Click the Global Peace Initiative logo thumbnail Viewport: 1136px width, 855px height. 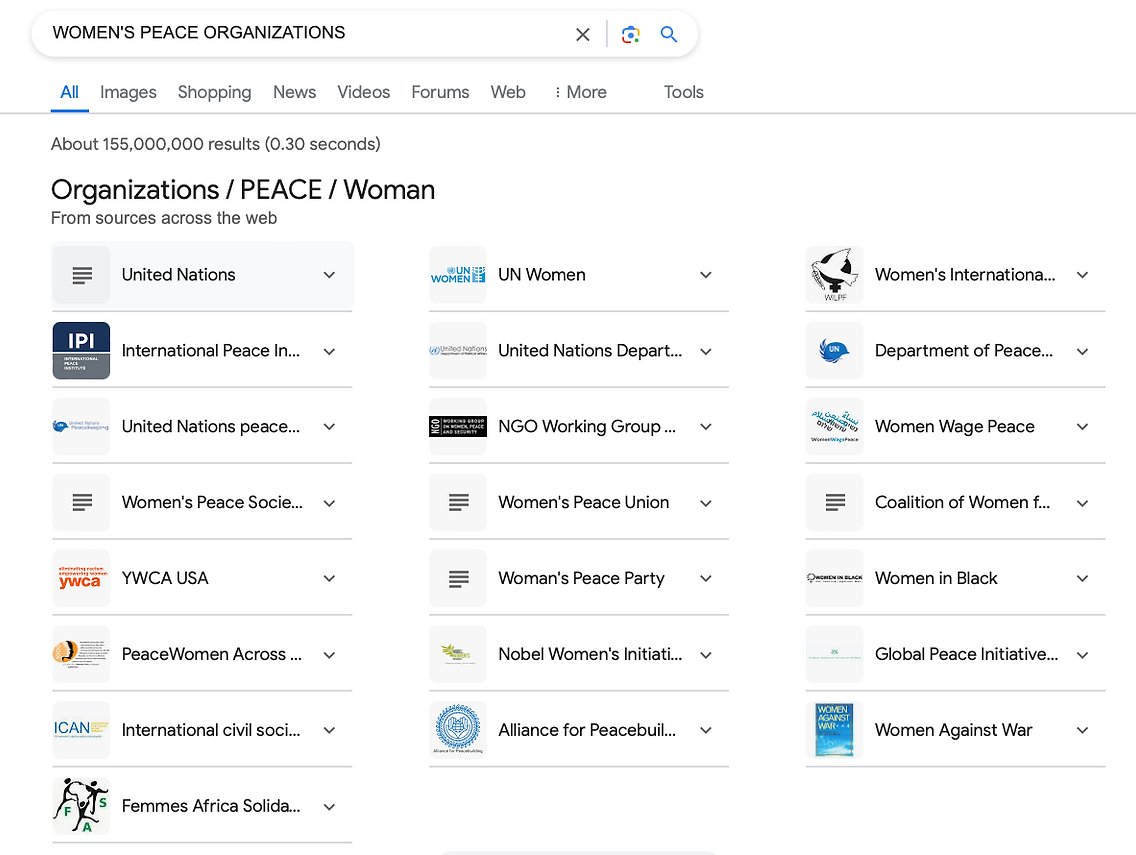click(x=835, y=654)
